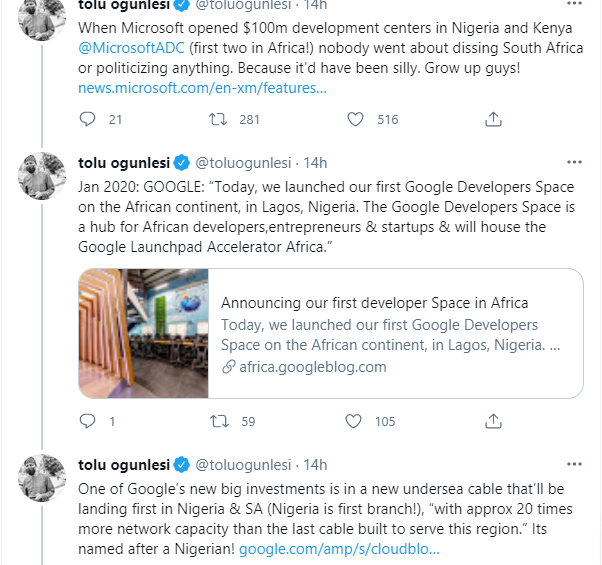The height and width of the screenshot is (565, 602).
Task: Open more options on undersea cable tweet
Action: pyautogui.click(x=574, y=464)
